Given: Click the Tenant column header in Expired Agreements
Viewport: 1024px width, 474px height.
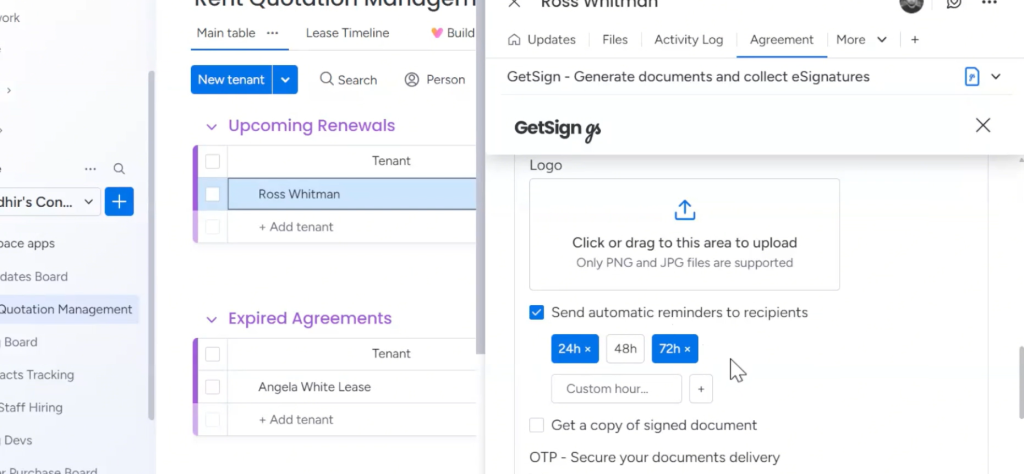Looking at the screenshot, I should [391, 354].
